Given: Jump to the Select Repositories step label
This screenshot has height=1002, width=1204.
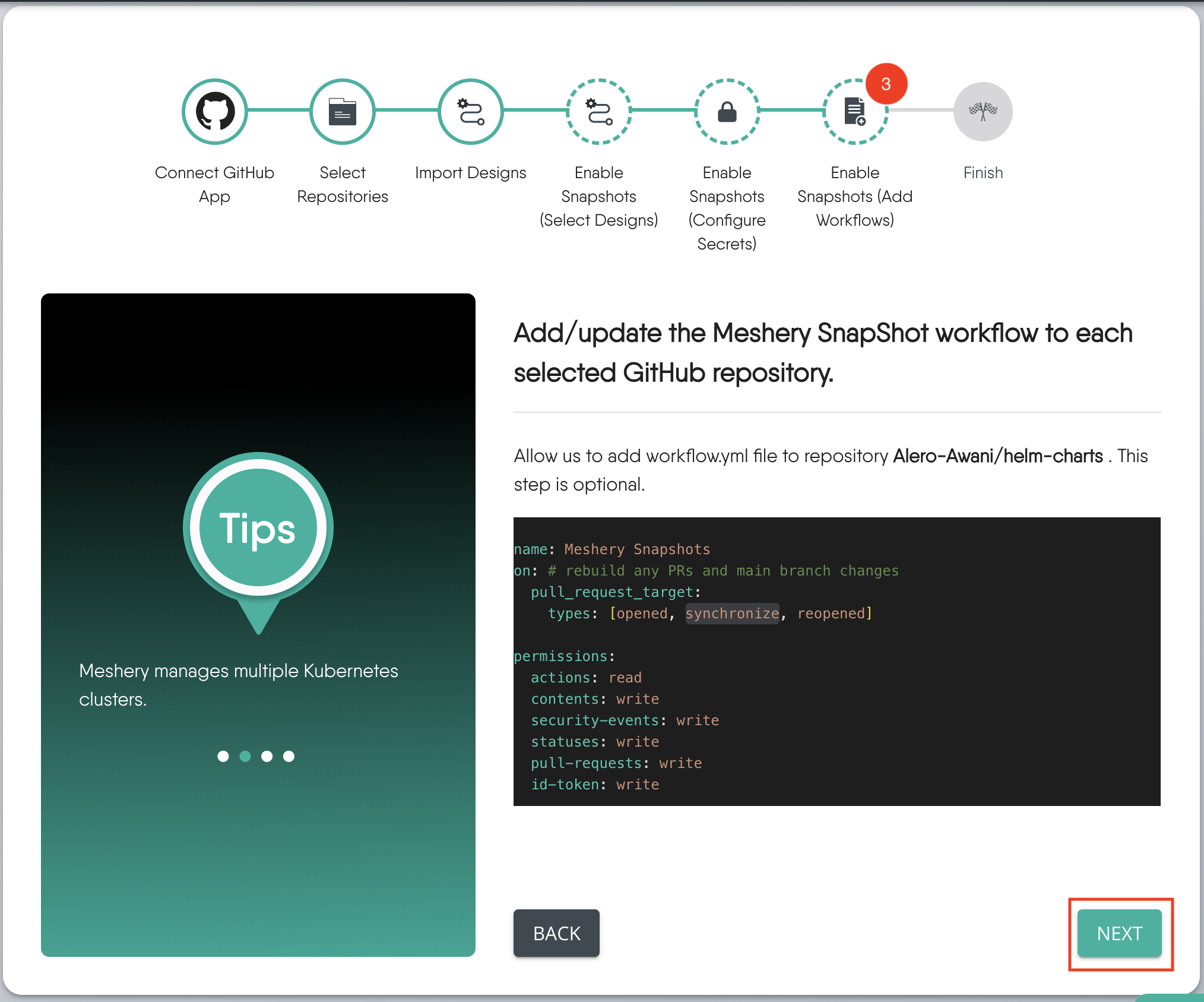Looking at the screenshot, I should (342, 184).
